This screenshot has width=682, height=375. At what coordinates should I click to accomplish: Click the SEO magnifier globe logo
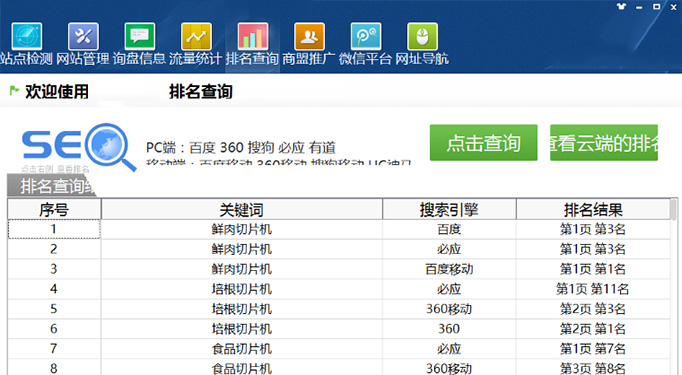click(79, 147)
